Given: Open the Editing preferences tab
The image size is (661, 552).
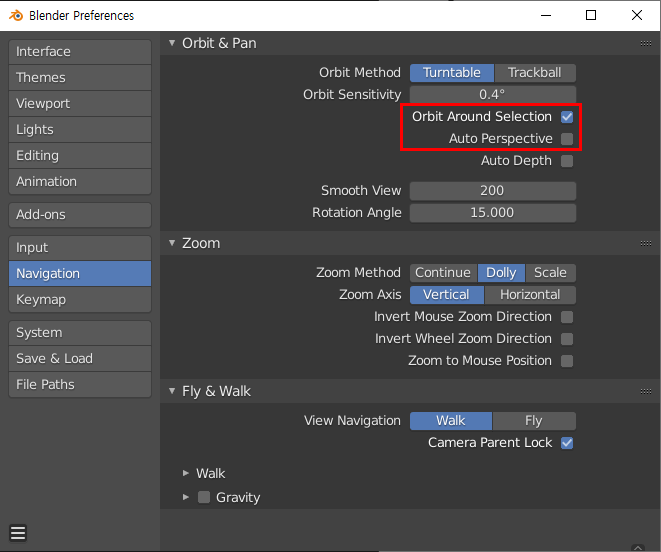Looking at the screenshot, I should pyautogui.click(x=80, y=156).
